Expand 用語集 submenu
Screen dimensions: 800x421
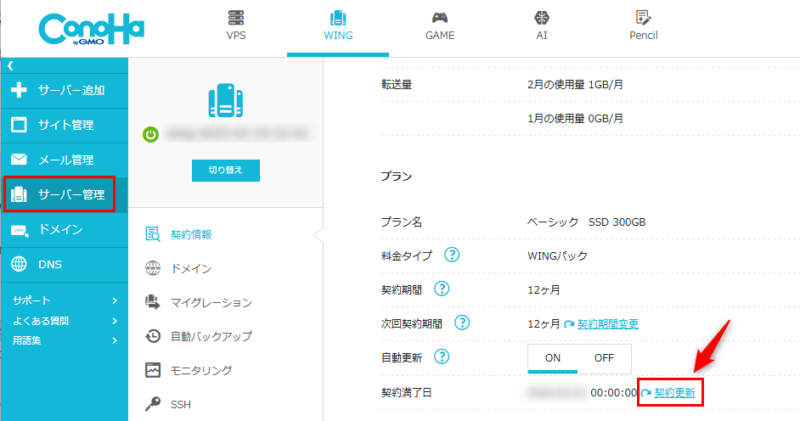64,340
